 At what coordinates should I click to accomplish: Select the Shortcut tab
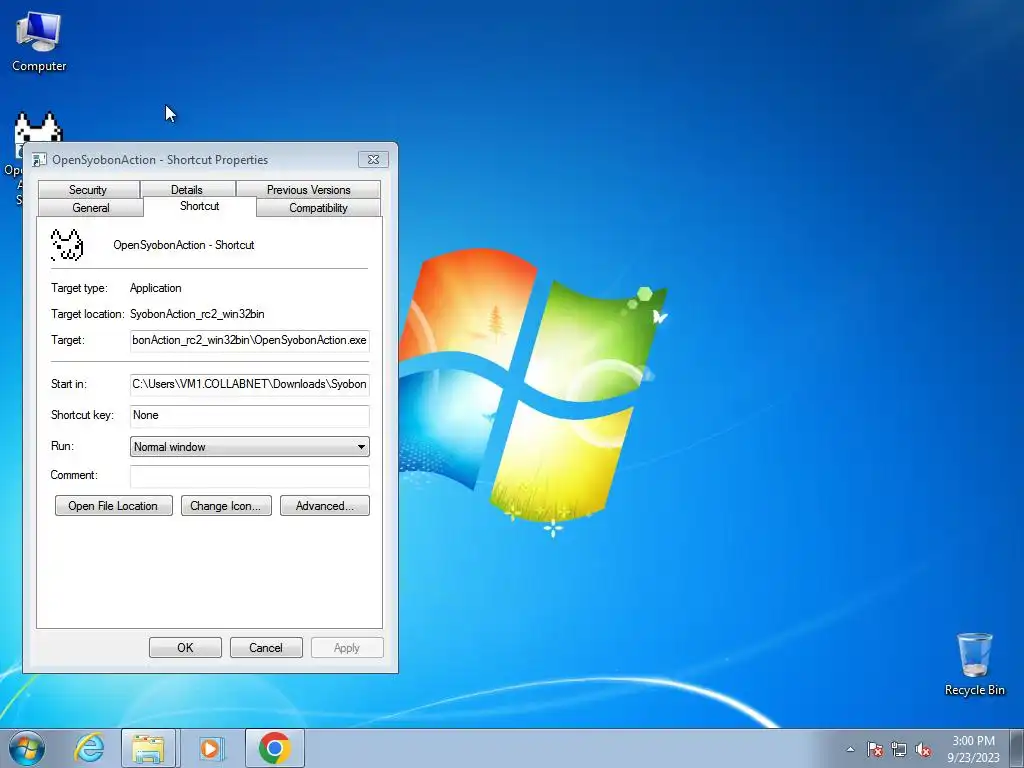click(200, 206)
